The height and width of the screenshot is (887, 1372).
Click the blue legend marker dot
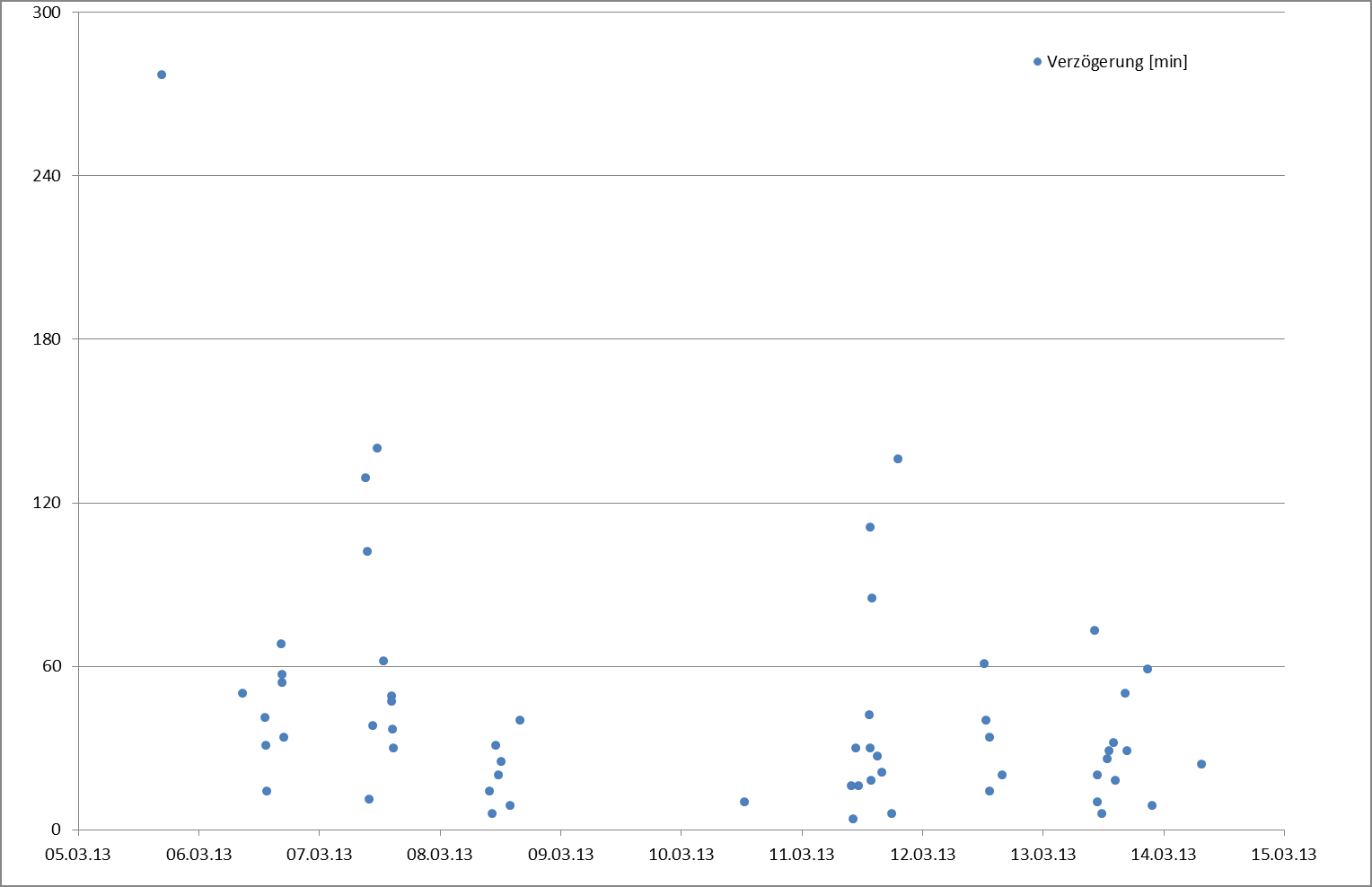point(1037,62)
